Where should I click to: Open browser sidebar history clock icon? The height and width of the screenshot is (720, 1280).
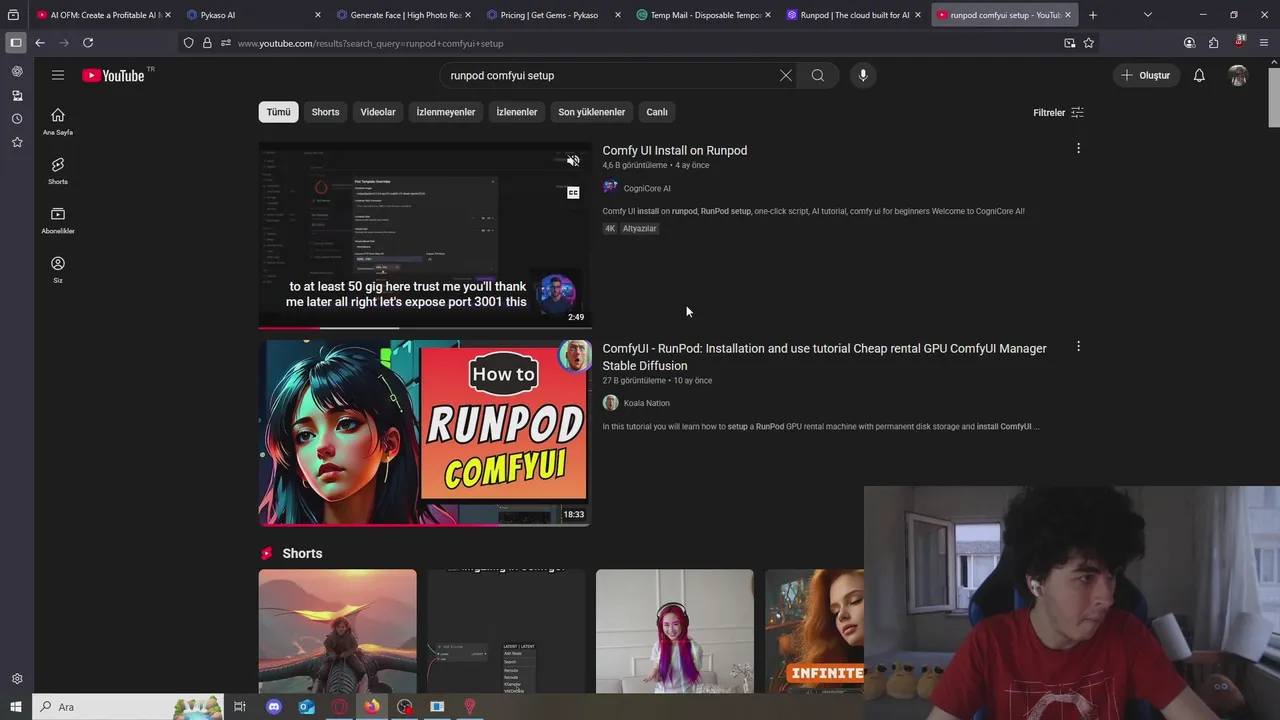coord(17,119)
